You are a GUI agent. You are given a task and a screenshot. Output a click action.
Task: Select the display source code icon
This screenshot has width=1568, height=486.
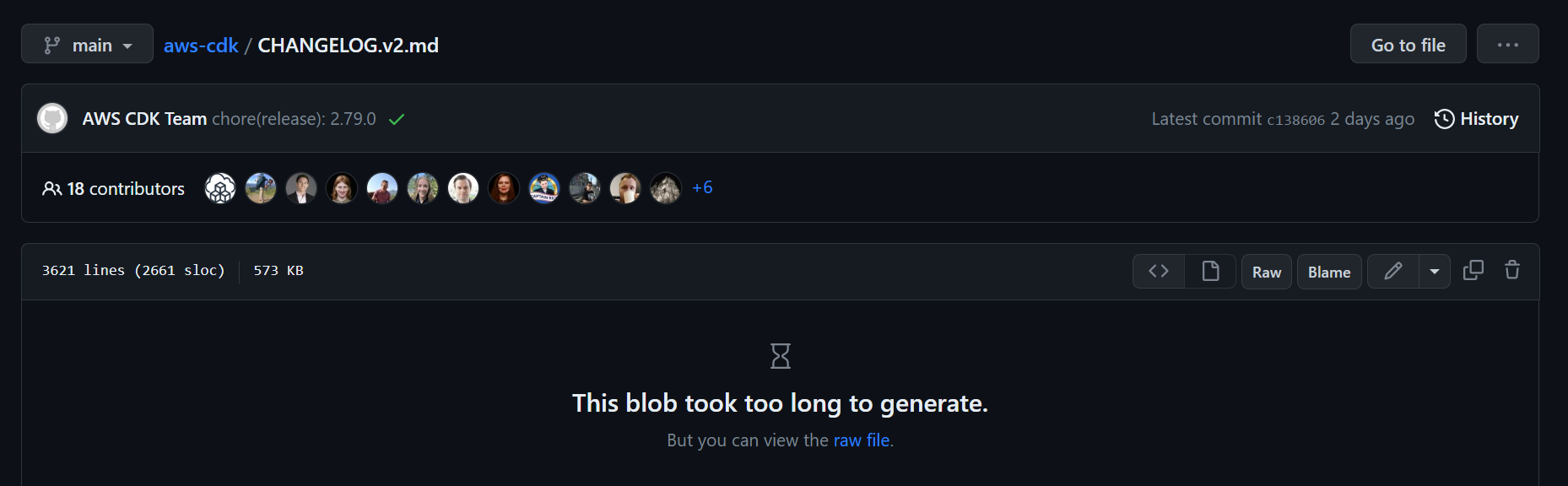1158,271
